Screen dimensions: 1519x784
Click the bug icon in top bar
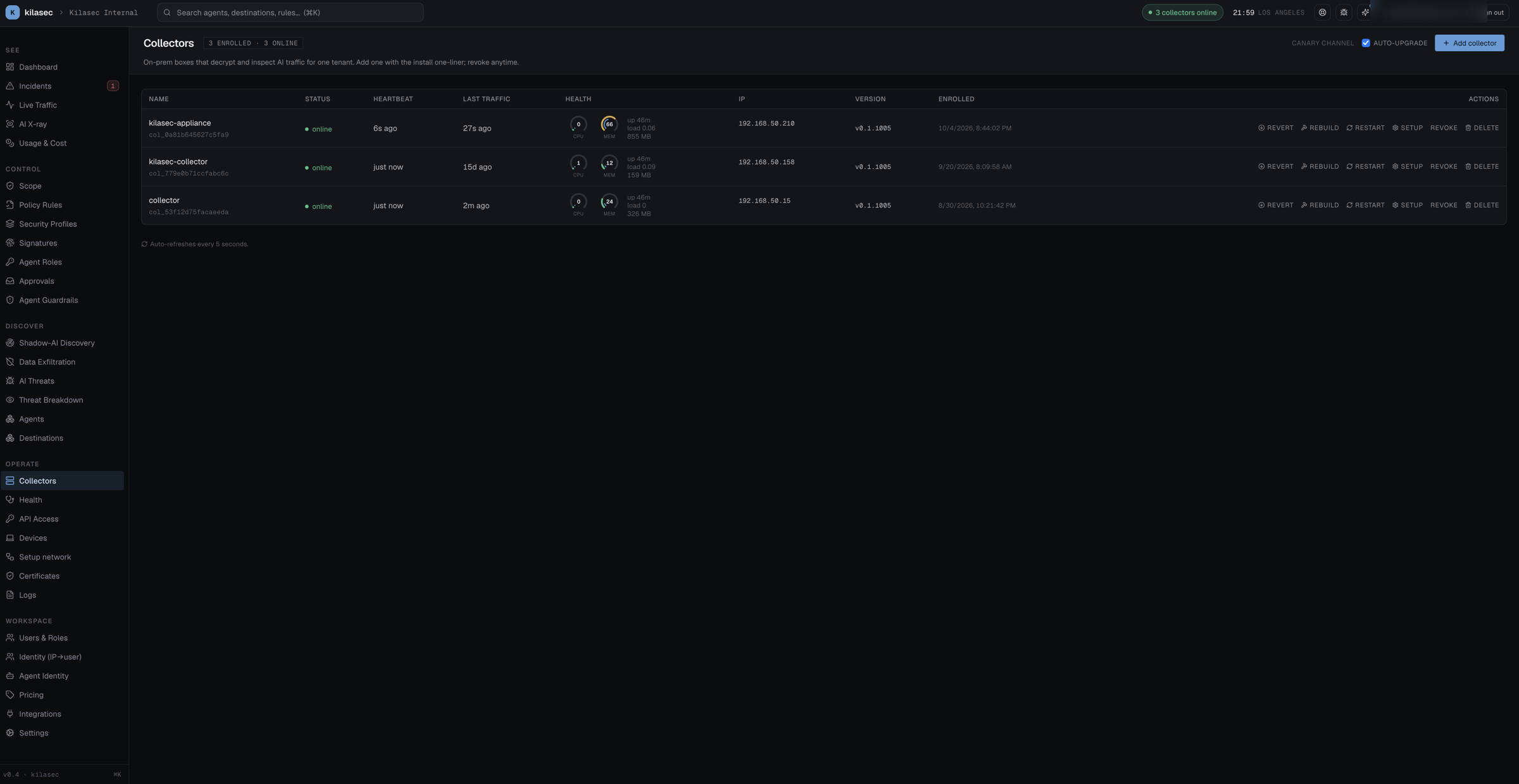coord(1344,12)
